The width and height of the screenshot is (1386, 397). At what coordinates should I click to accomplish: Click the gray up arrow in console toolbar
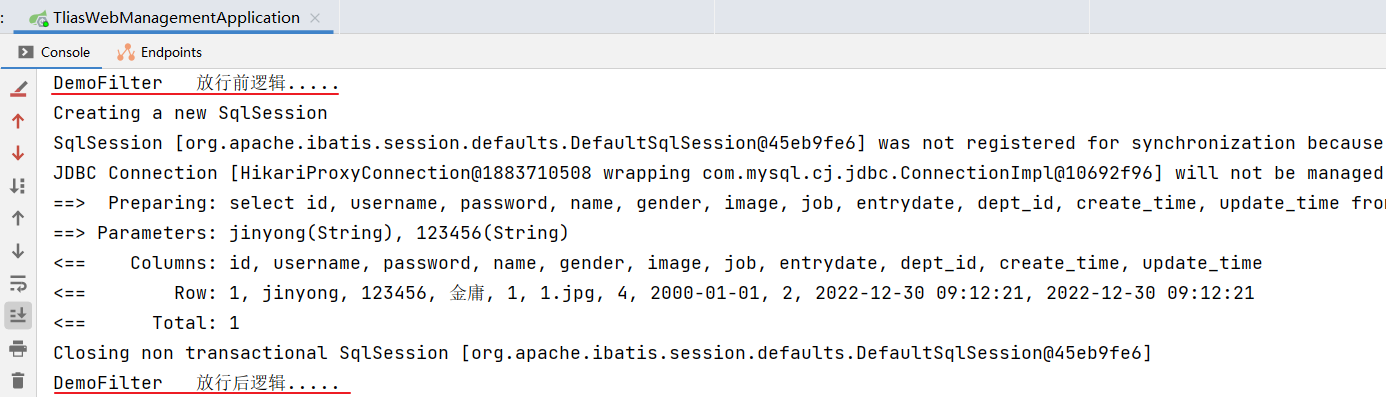click(x=18, y=218)
